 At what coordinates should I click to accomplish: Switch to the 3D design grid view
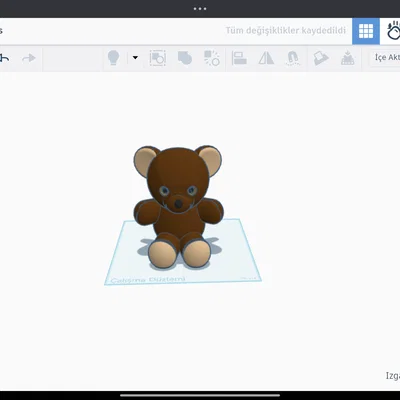(x=366, y=31)
